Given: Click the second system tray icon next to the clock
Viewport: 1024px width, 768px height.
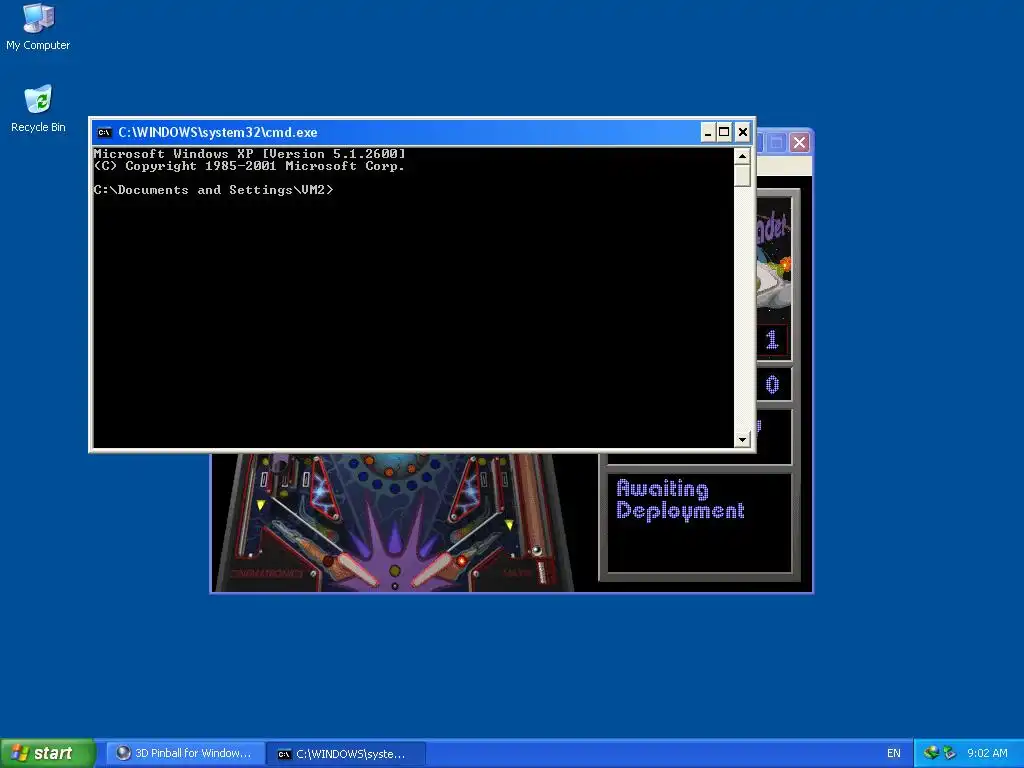Looking at the screenshot, I should coord(949,753).
